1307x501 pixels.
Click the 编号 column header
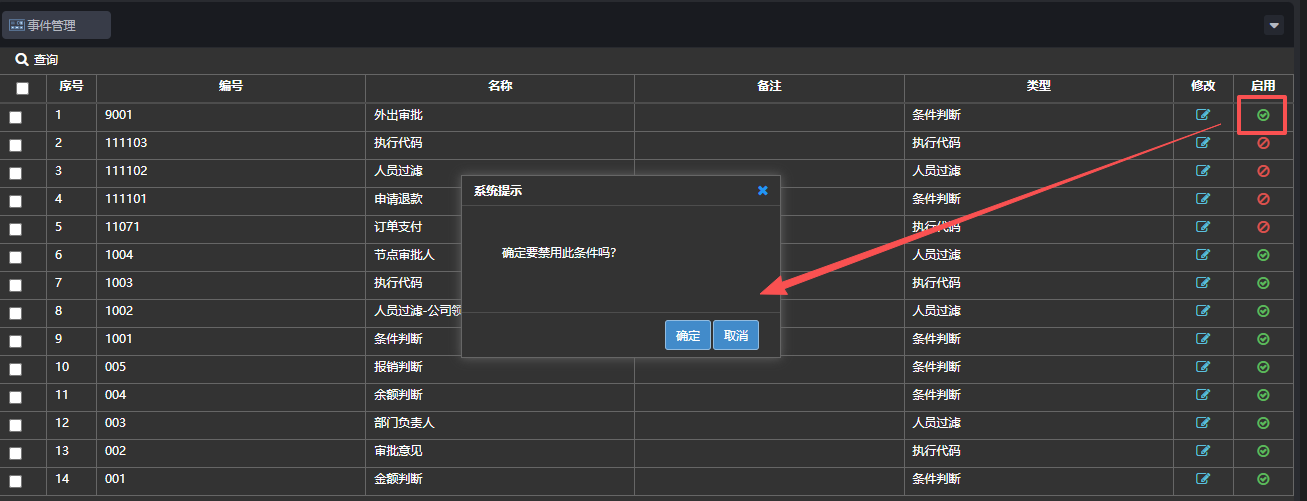(x=231, y=87)
